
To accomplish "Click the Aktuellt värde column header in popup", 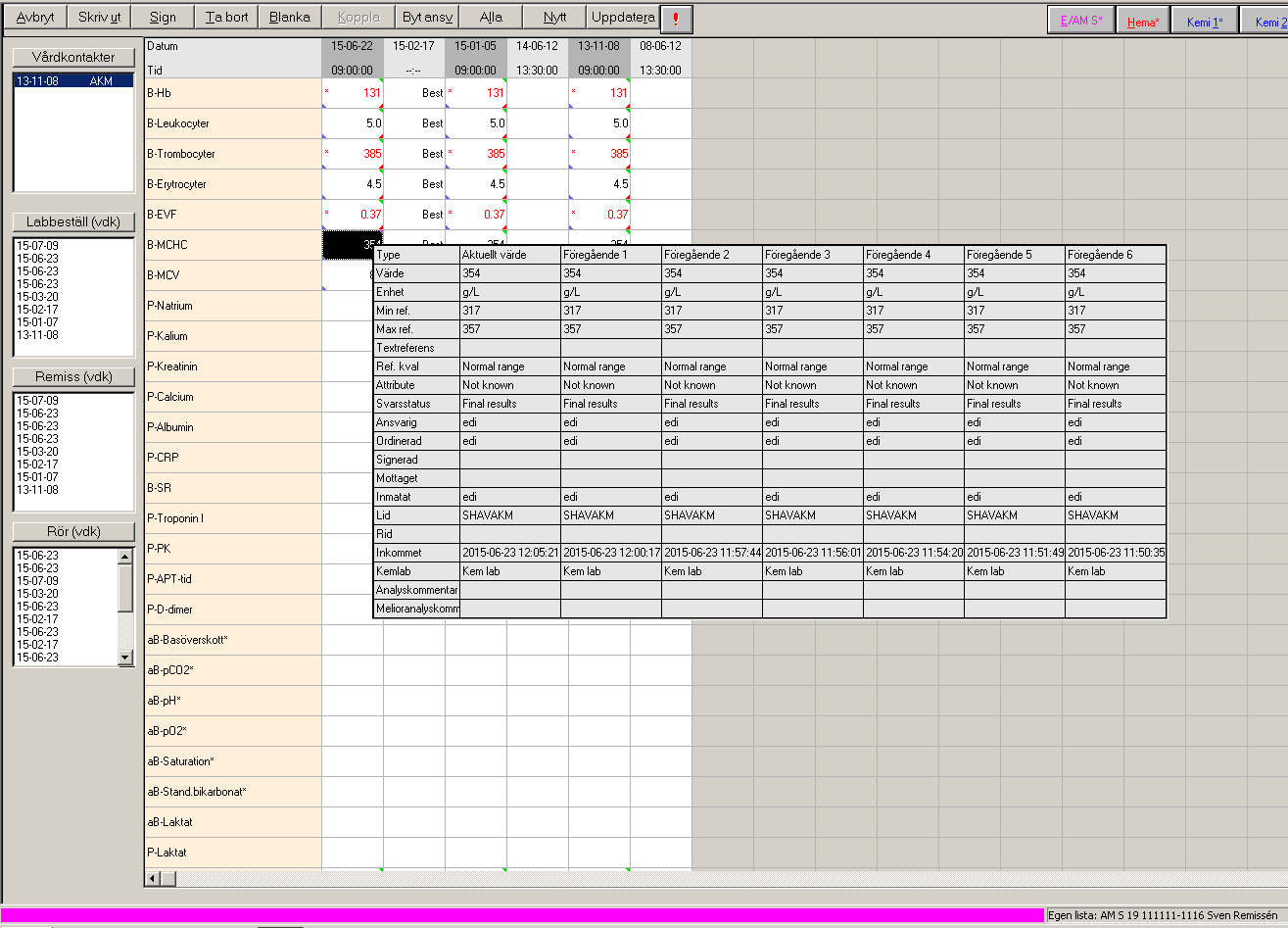I will click(510, 255).
